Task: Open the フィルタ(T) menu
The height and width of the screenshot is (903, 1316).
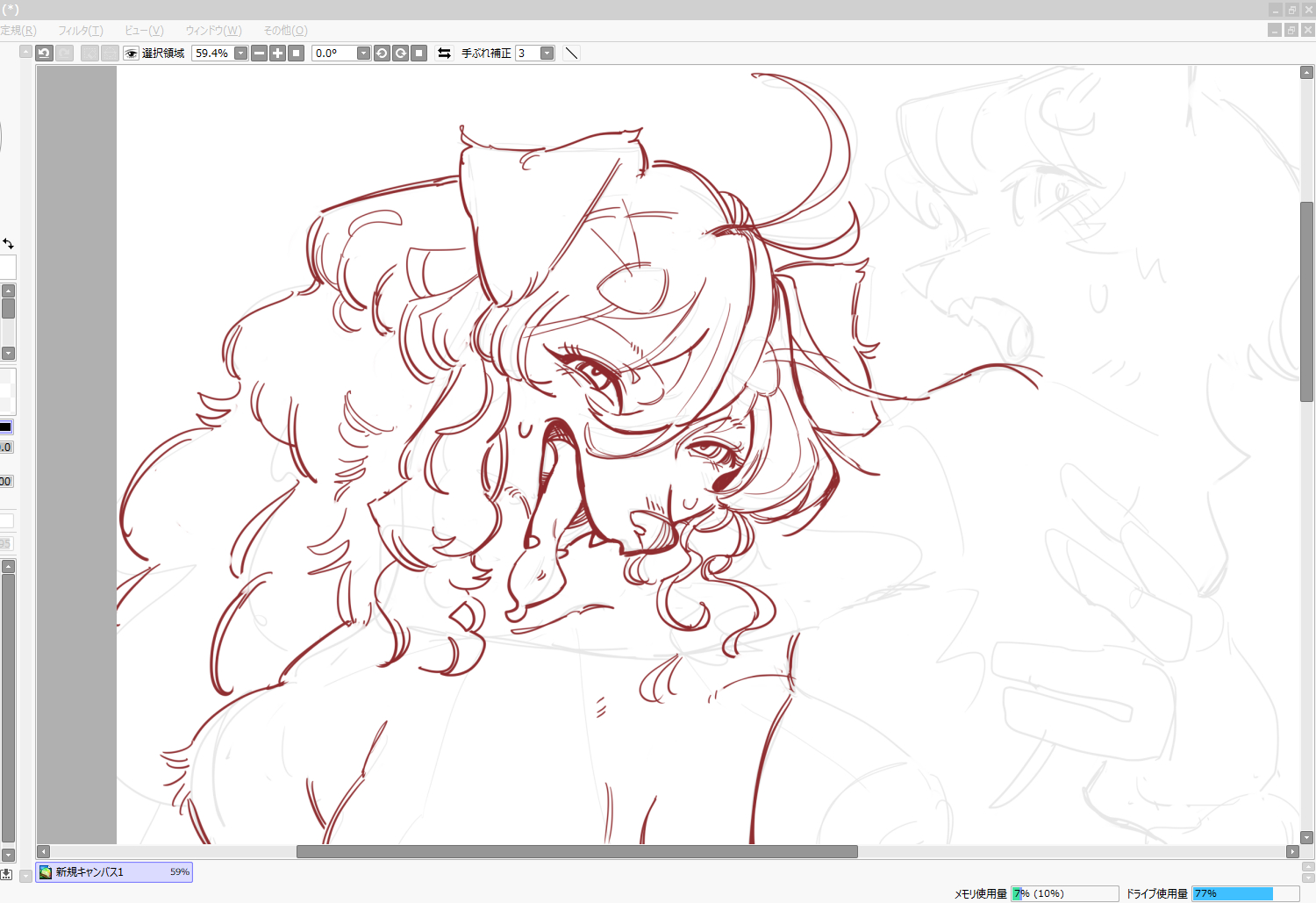Action: tap(81, 31)
